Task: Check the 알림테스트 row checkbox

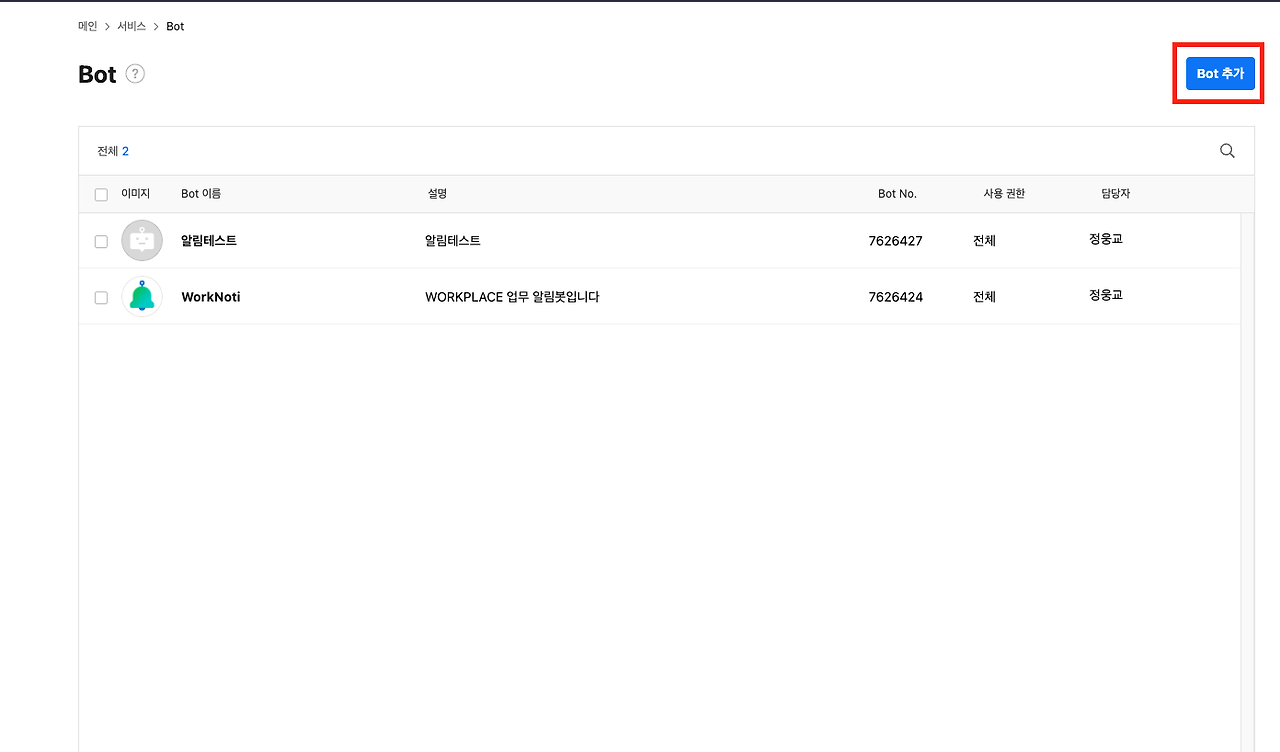Action: [101, 241]
